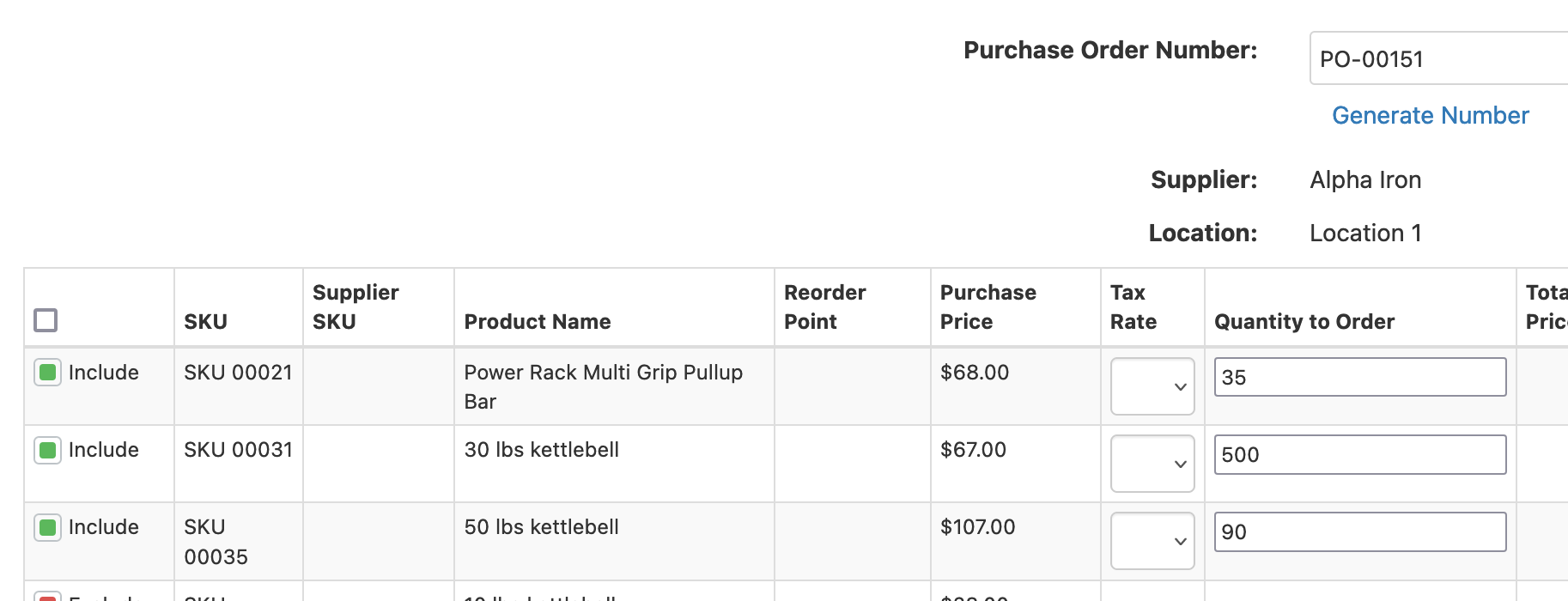The height and width of the screenshot is (601, 1568).
Task: Toggle the select-all checkbox in table header
Action: tap(46, 319)
